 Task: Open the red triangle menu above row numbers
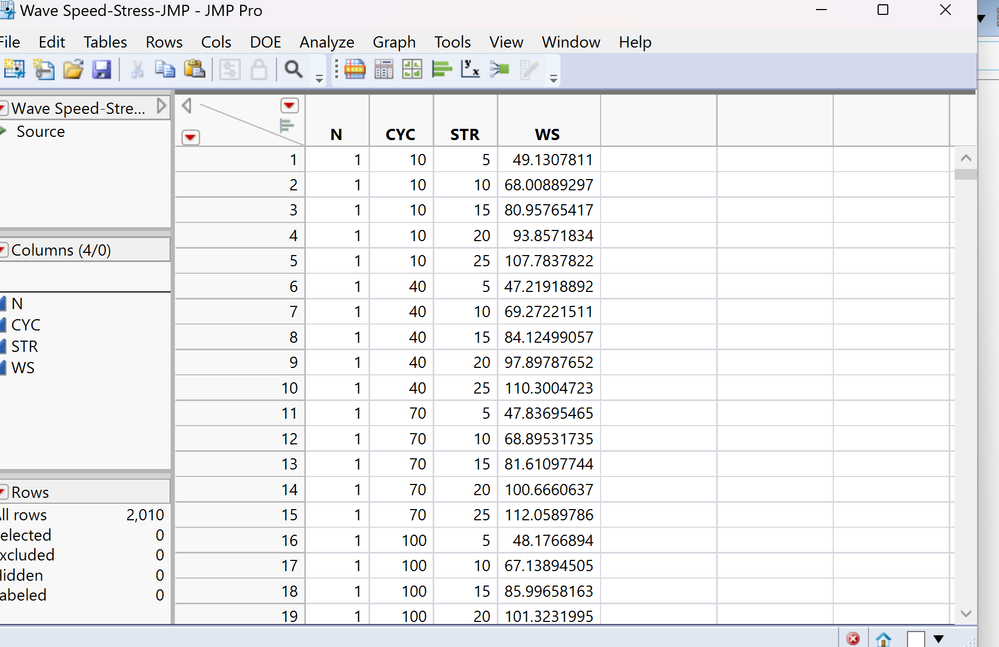coord(190,137)
